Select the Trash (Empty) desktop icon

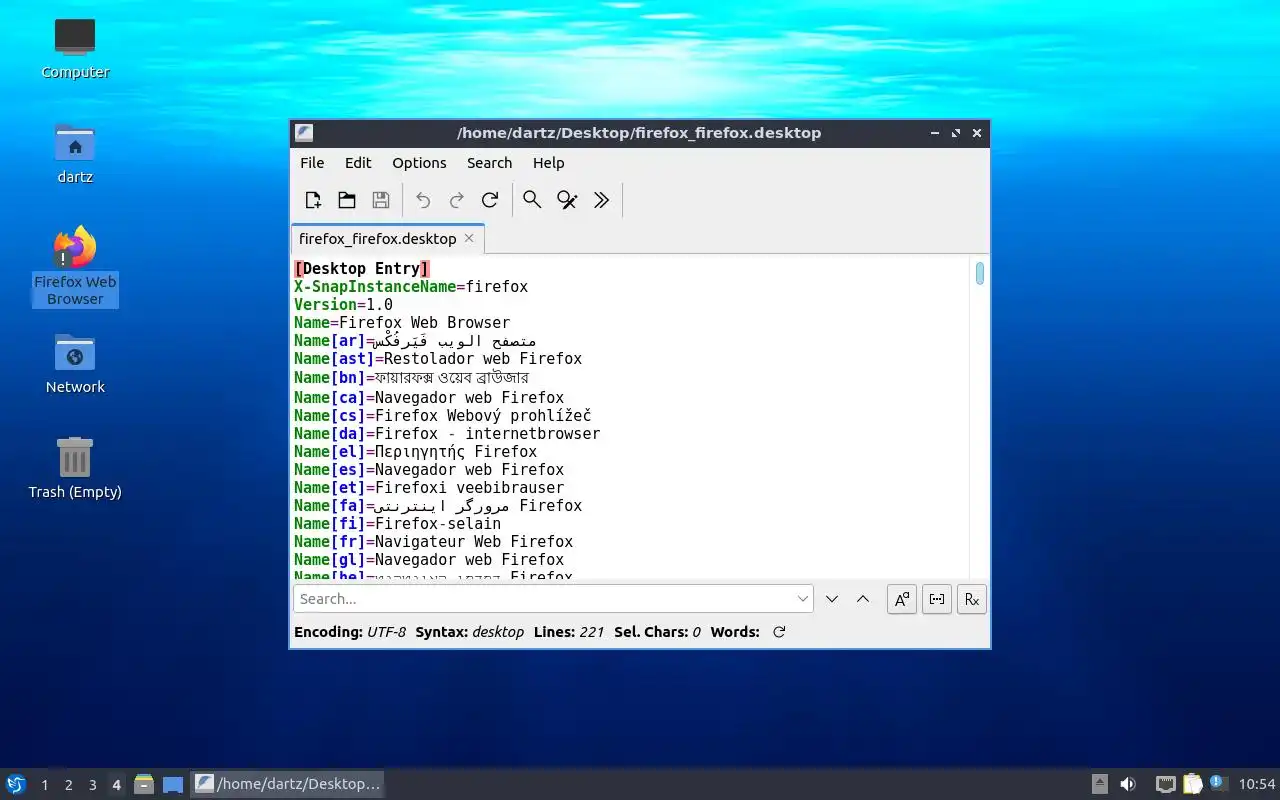click(75, 468)
